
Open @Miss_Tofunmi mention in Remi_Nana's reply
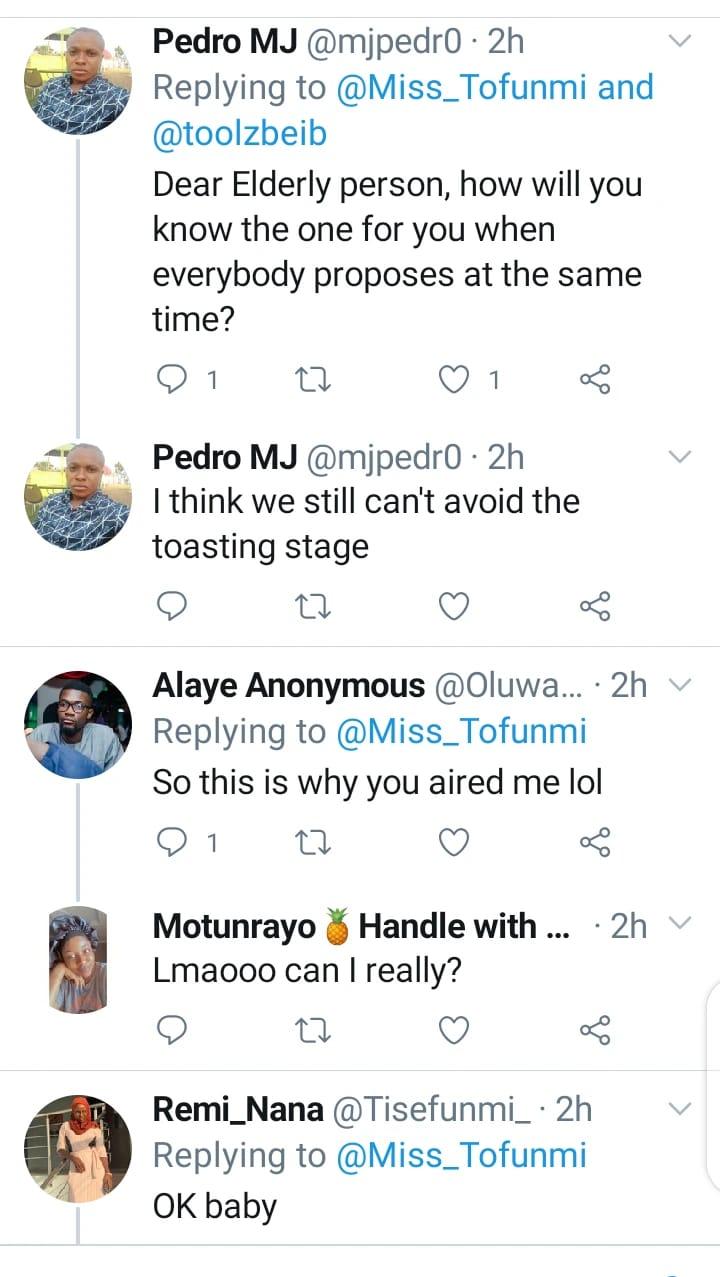pos(461,1157)
